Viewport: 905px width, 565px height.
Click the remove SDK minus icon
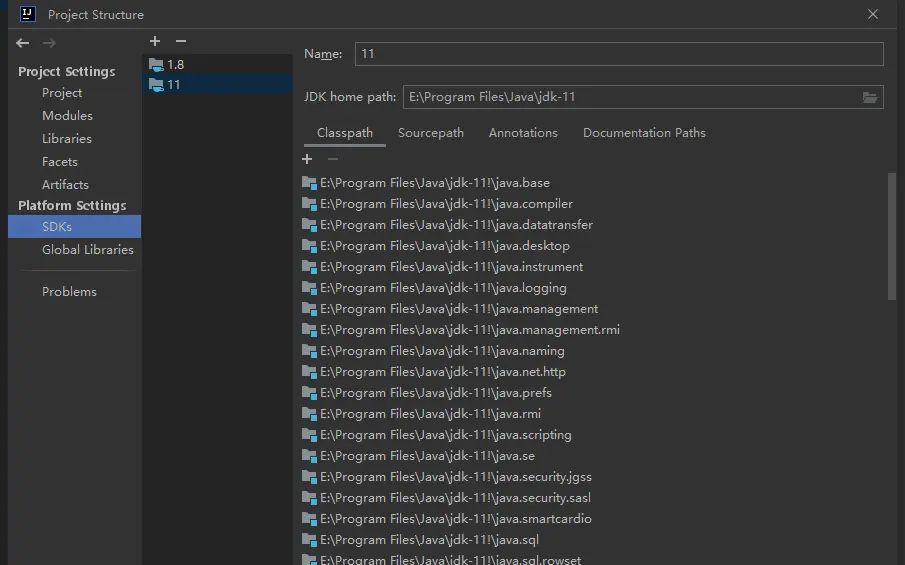180,41
